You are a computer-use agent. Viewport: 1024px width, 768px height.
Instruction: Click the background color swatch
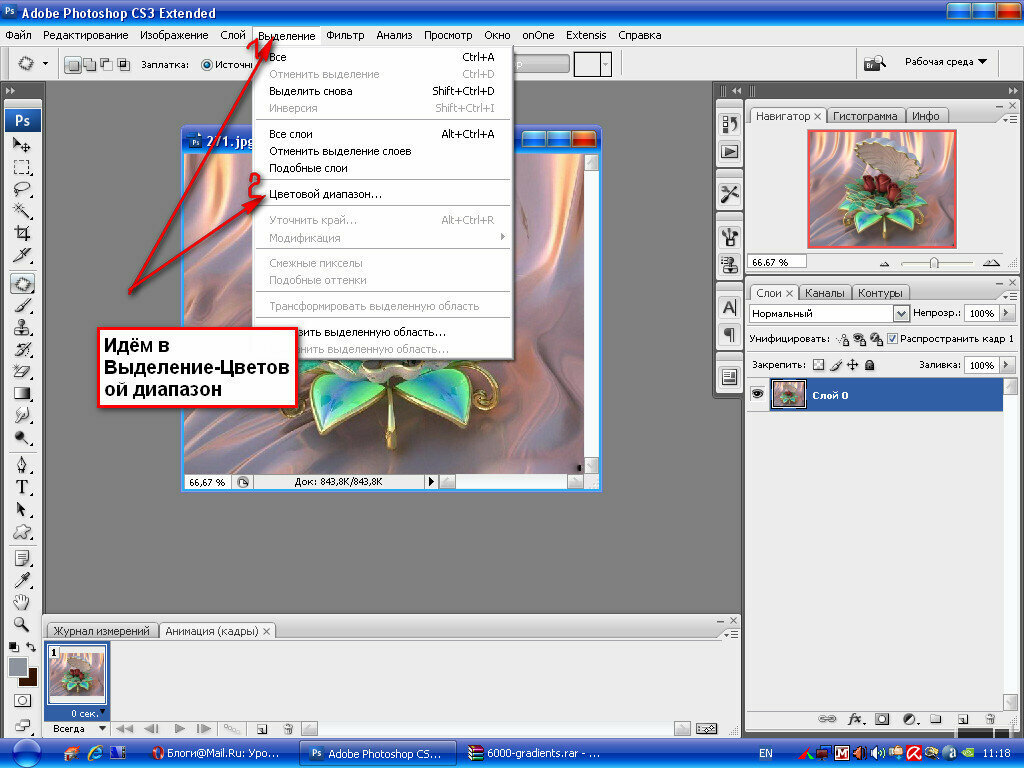coord(31,679)
